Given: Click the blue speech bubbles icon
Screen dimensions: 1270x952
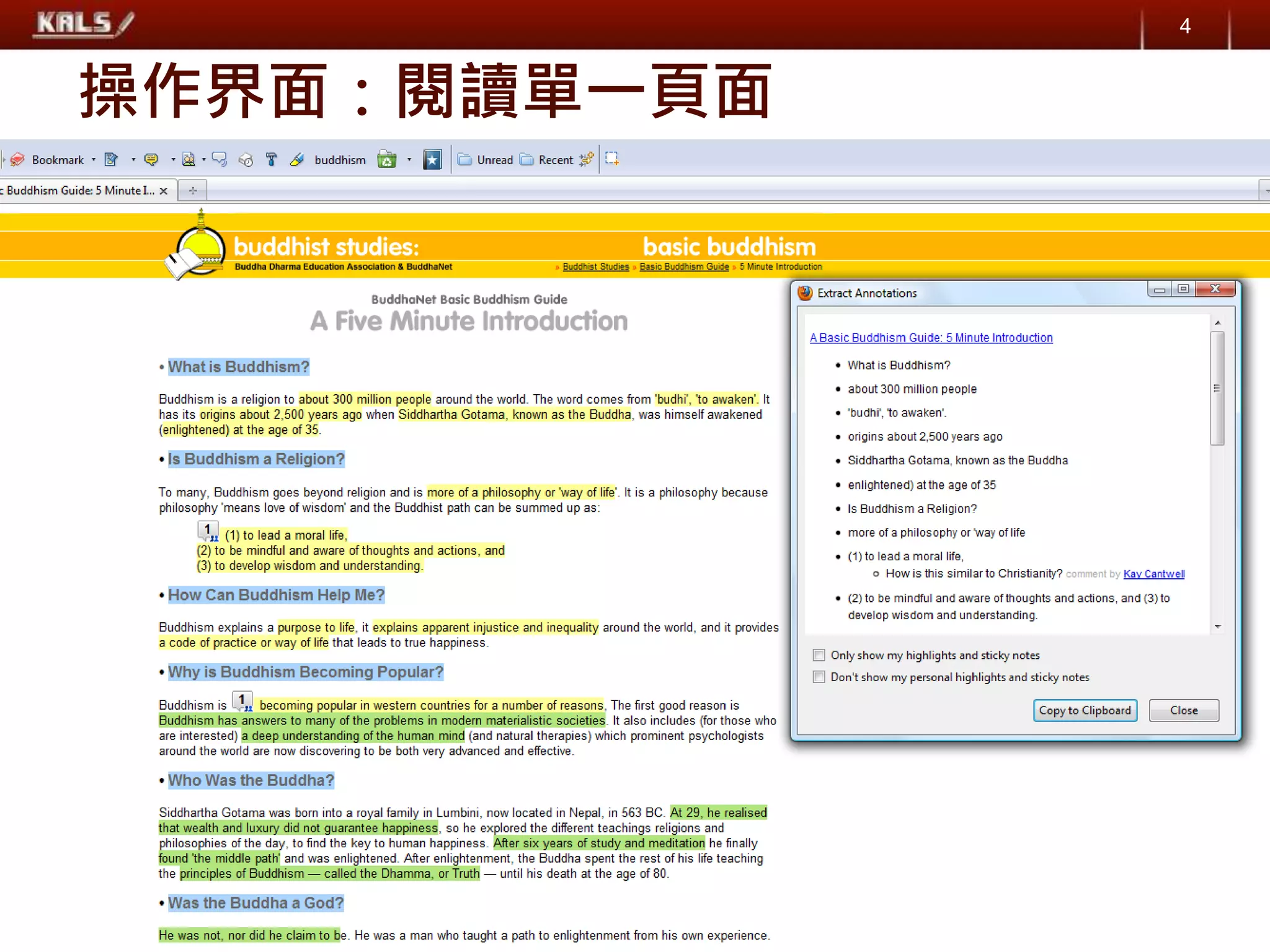Looking at the screenshot, I should 219,160.
